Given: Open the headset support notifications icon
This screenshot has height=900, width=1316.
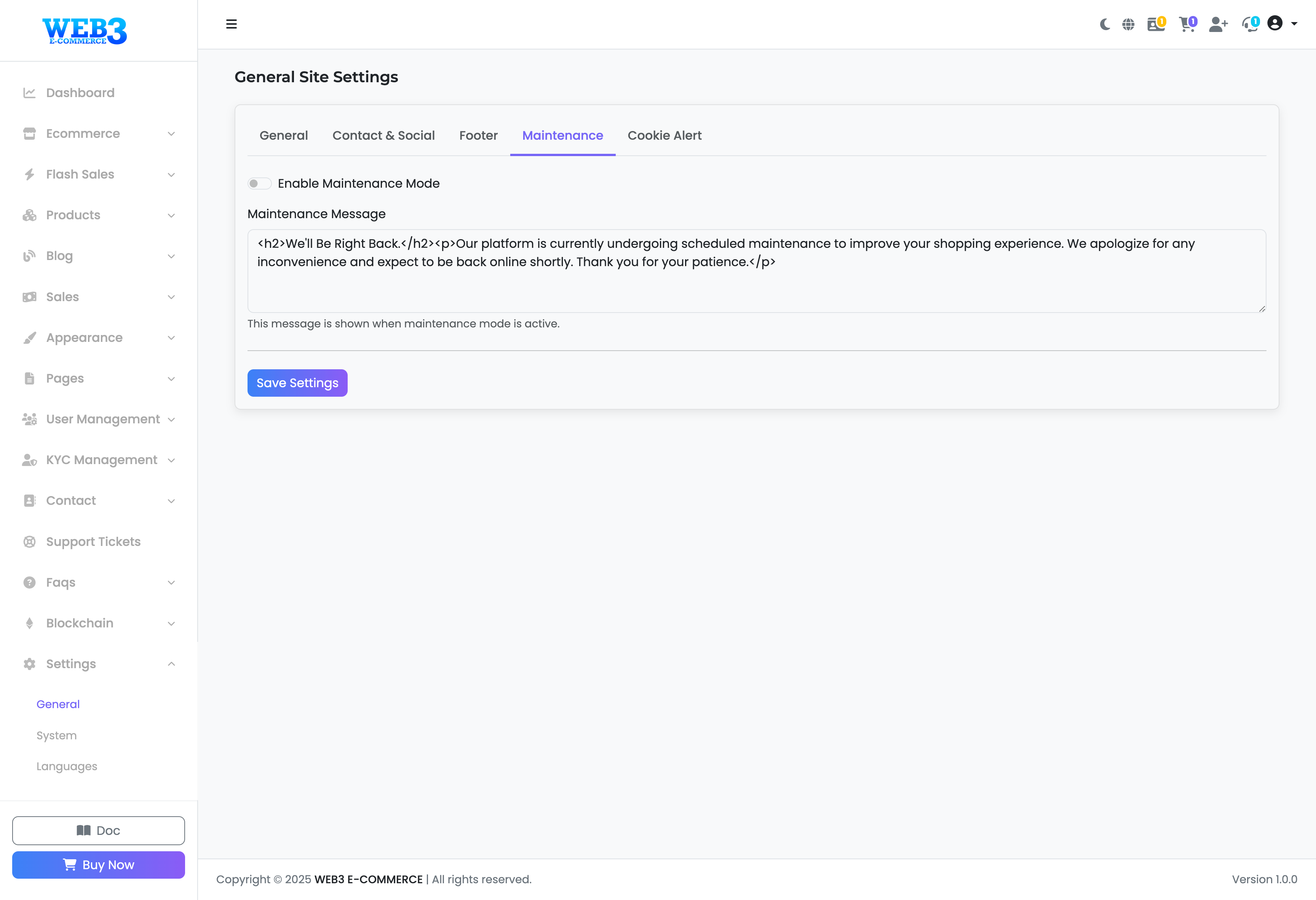Looking at the screenshot, I should coord(1249,24).
